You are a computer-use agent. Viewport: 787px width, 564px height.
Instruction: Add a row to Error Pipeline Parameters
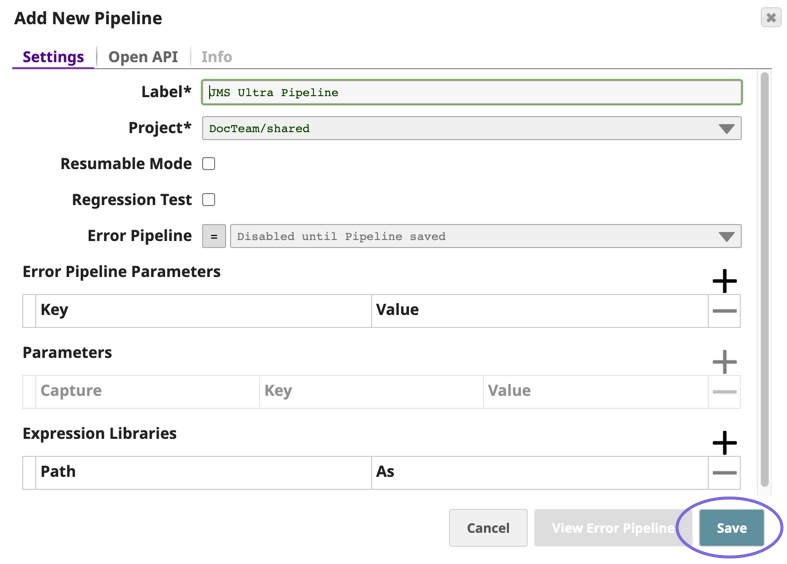[x=724, y=280]
